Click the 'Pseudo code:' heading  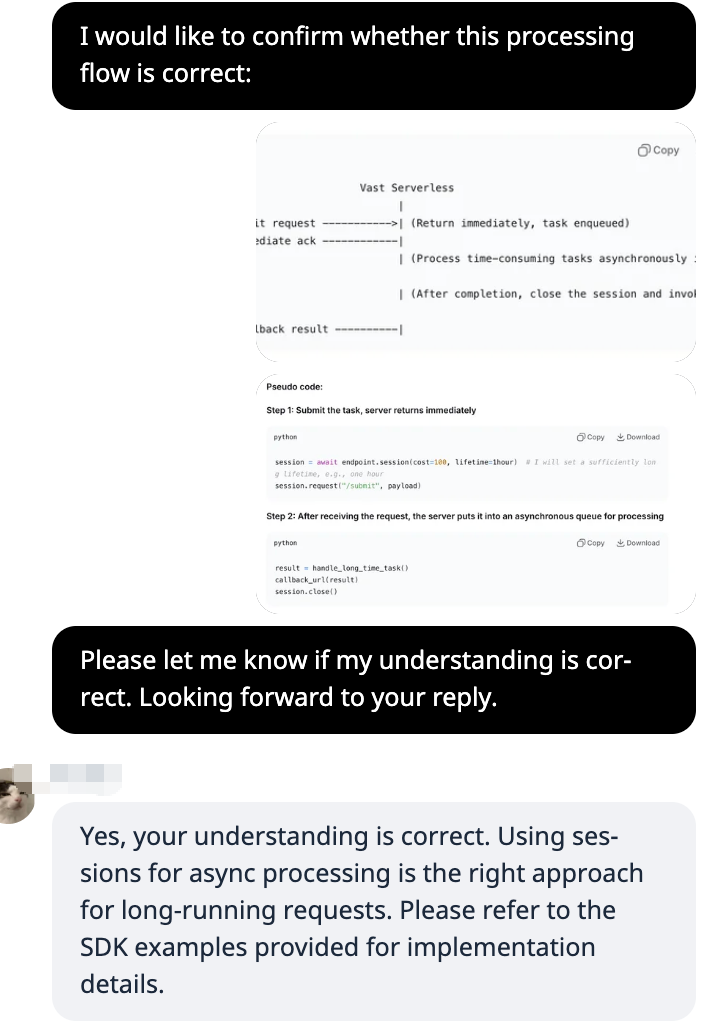click(x=294, y=387)
